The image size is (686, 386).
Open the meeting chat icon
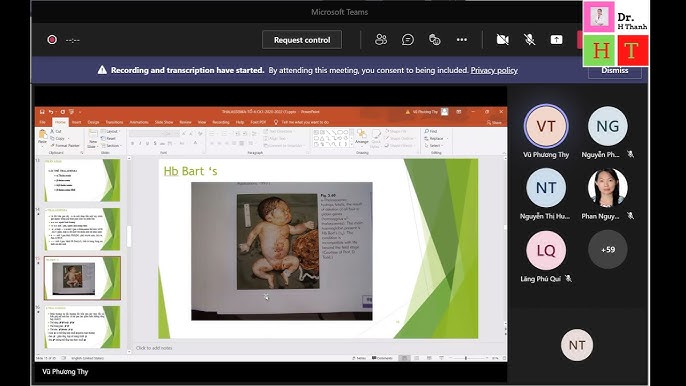click(408, 40)
